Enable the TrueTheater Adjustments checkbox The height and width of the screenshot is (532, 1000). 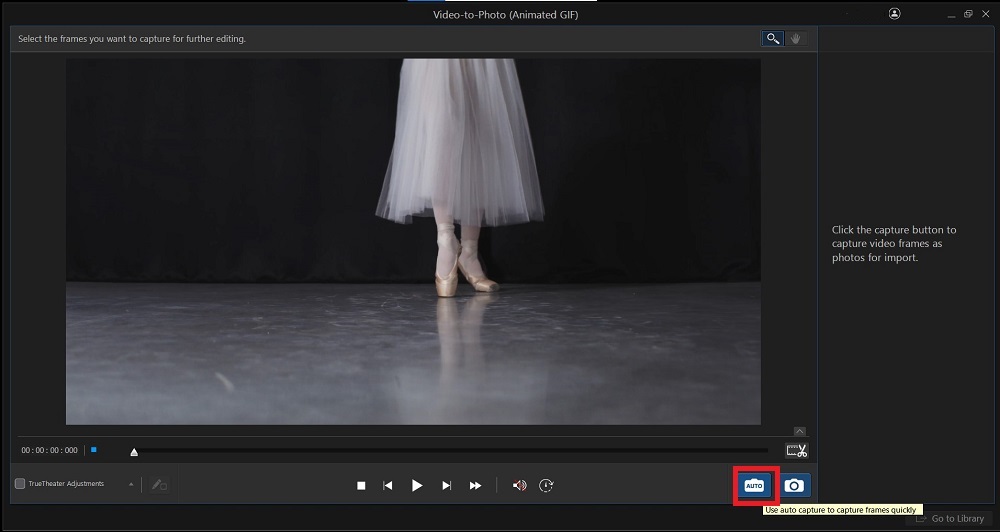coord(20,484)
